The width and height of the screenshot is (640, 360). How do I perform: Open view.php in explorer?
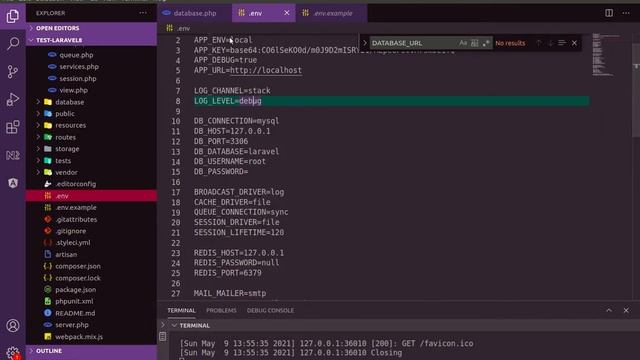click(73, 90)
